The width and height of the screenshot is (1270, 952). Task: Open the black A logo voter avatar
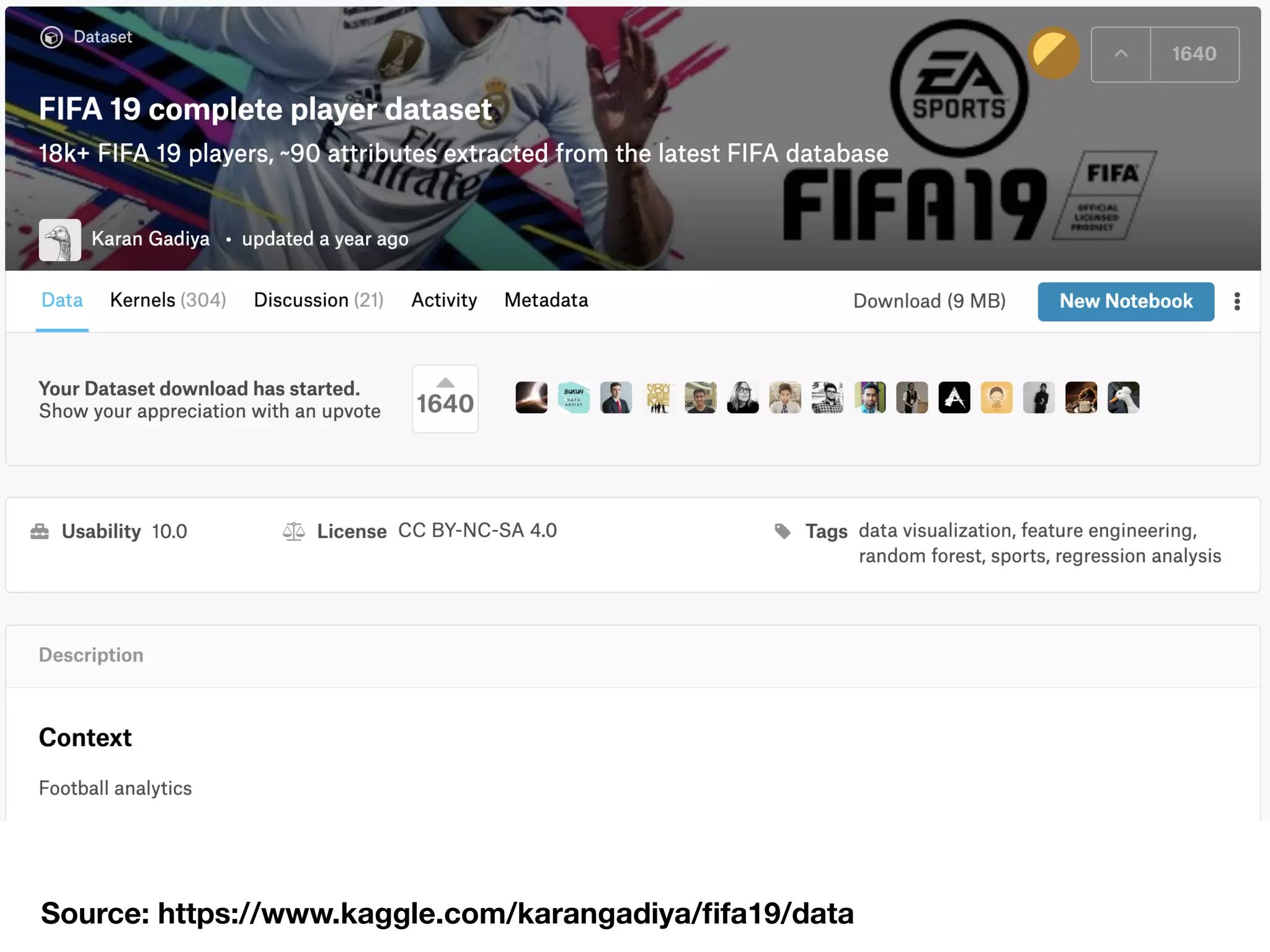[x=954, y=397]
